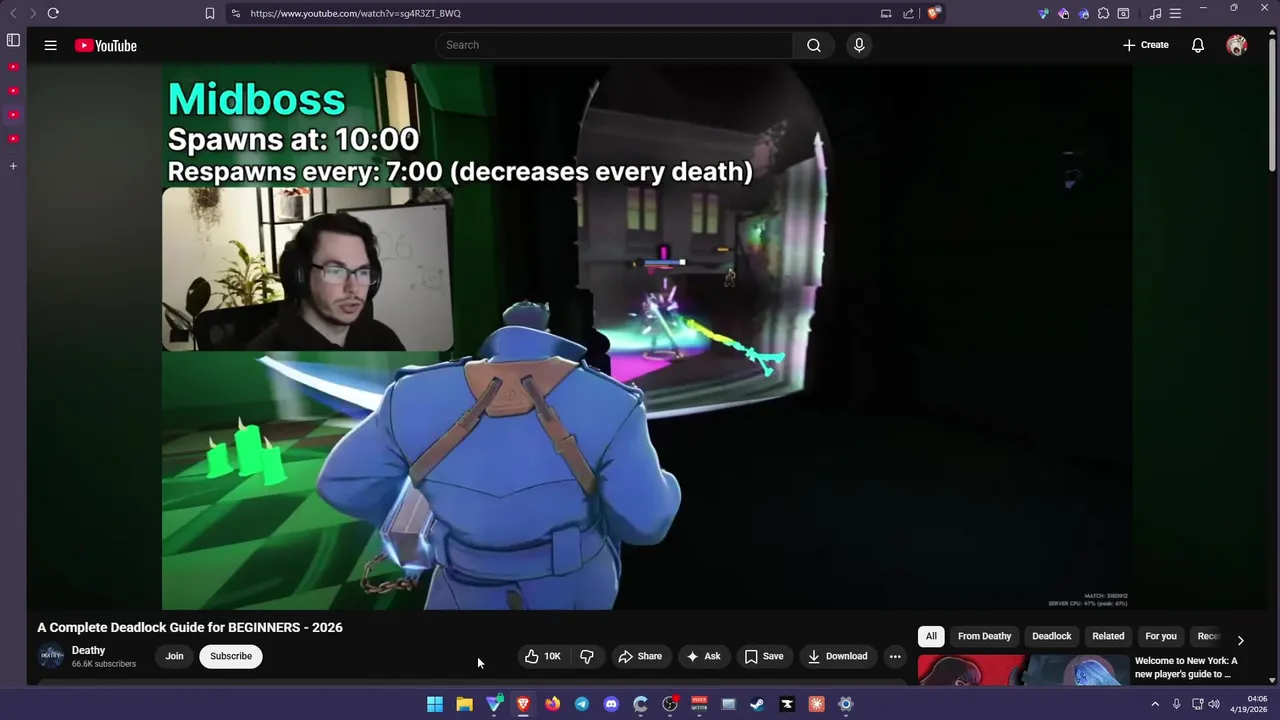
Task: Click the video title text
Action: 190,627
